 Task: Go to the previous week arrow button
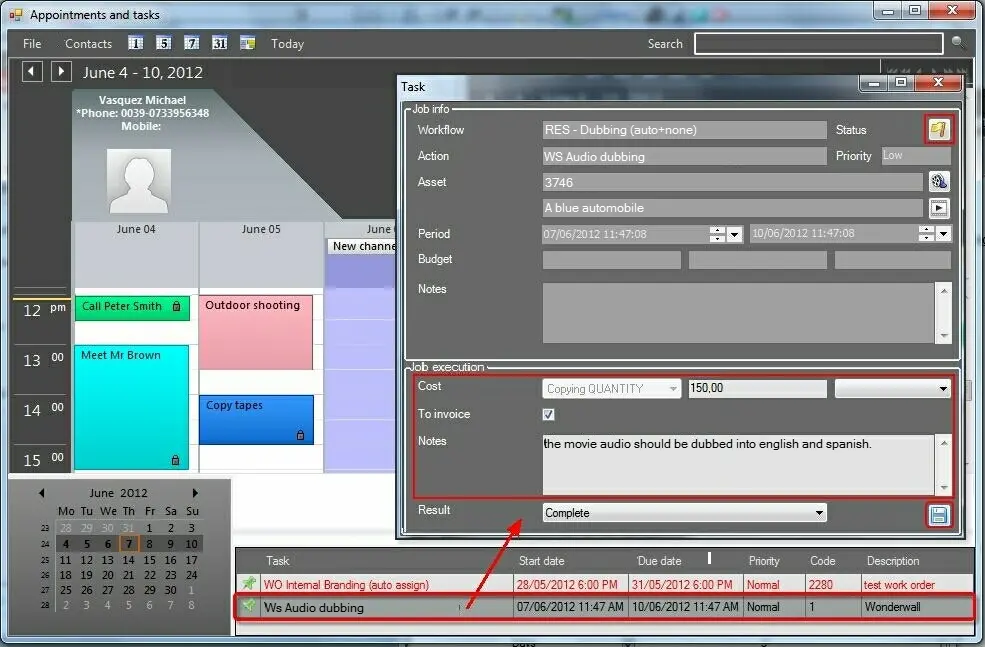[x=32, y=72]
